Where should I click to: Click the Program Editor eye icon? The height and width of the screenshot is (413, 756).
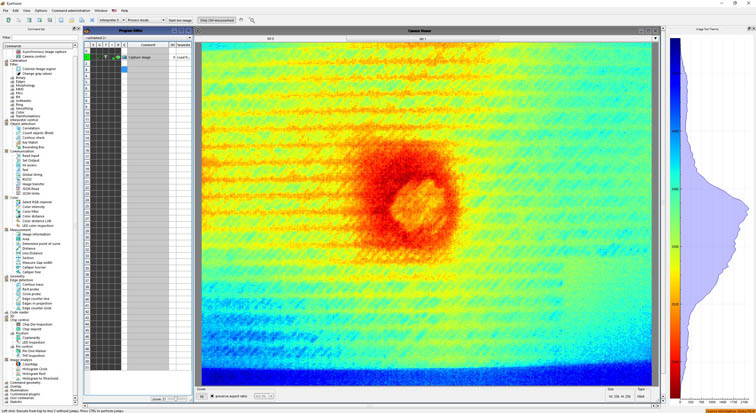point(87,31)
